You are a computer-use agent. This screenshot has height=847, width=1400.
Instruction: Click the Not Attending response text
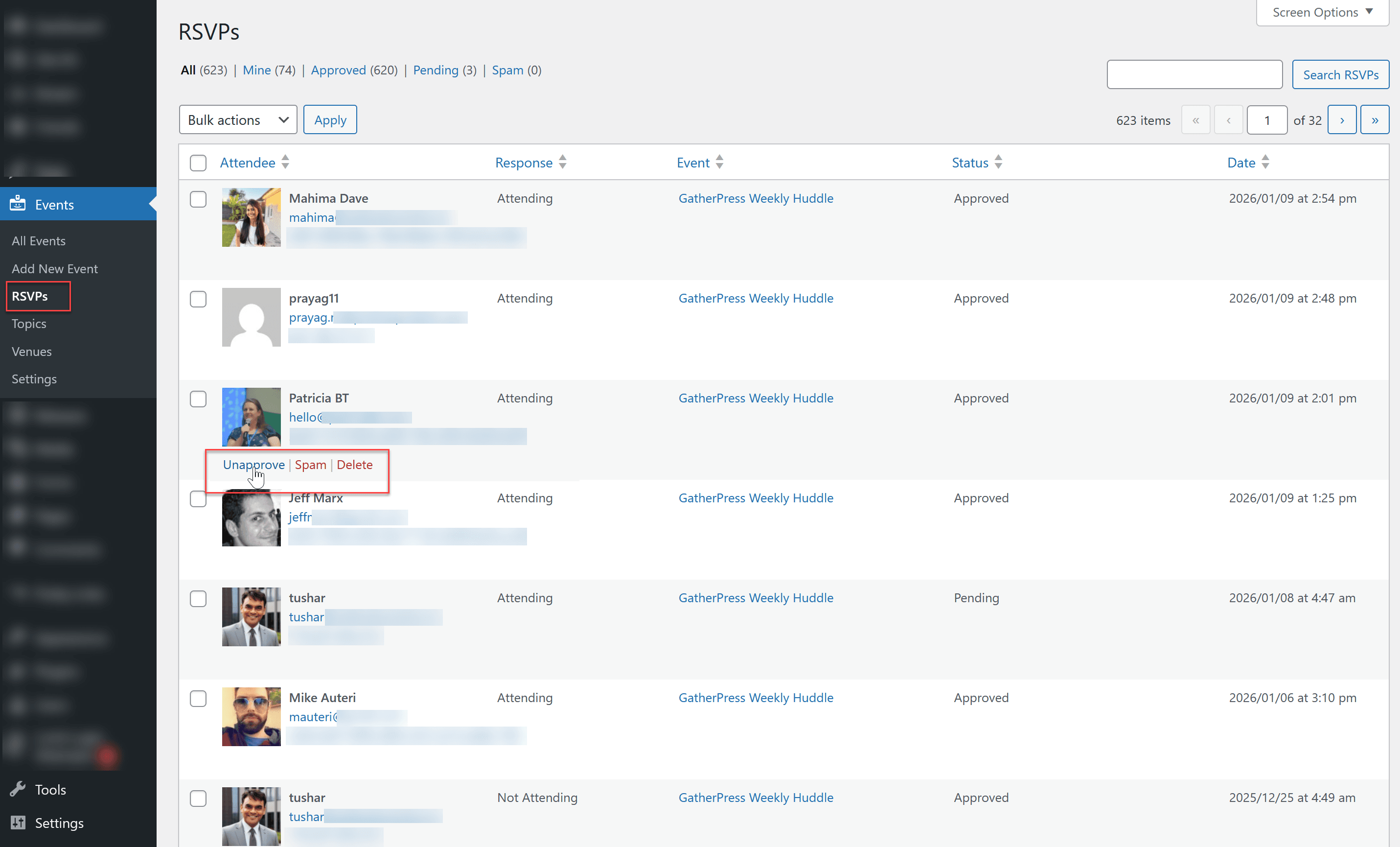537,797
